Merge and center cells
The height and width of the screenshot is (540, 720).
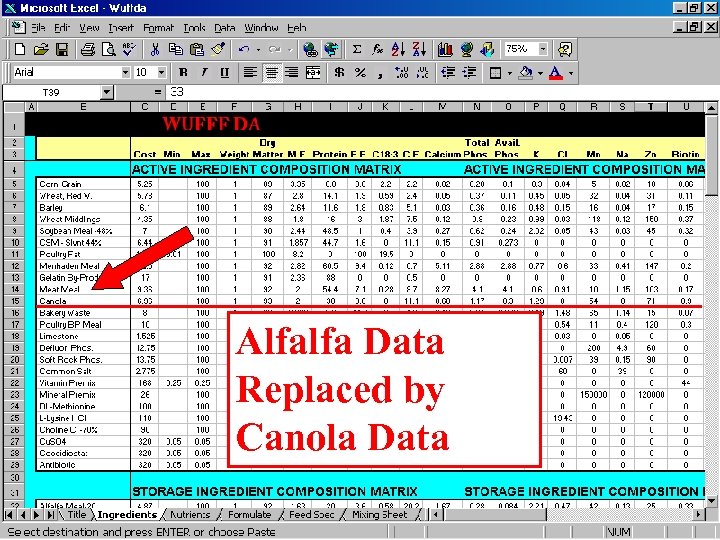[313, 73]
